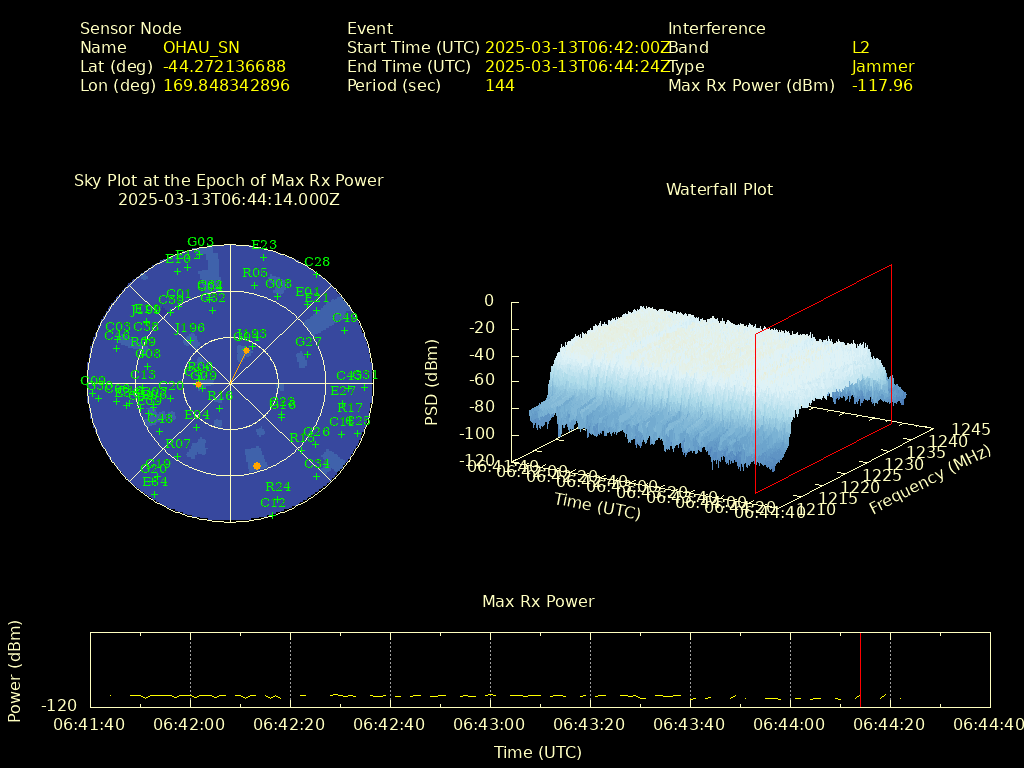This screenshot has width=1024, height=768.
Task: Click the latitude value -44.272136688
Action: pos(224,66)
